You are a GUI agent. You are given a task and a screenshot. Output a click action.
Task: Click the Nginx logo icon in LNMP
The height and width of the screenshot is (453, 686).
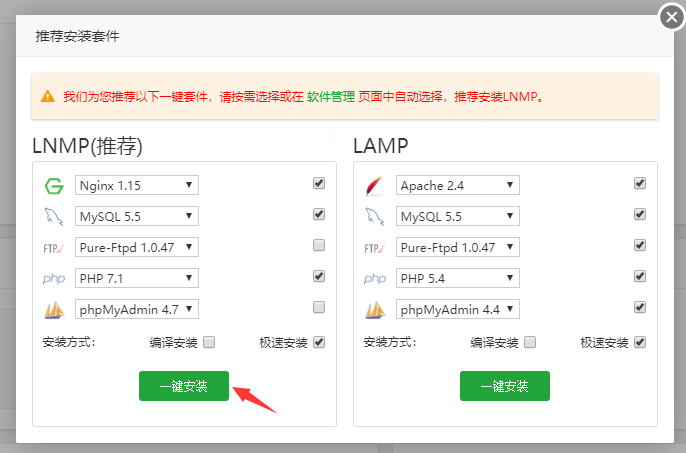pos(54,186)
